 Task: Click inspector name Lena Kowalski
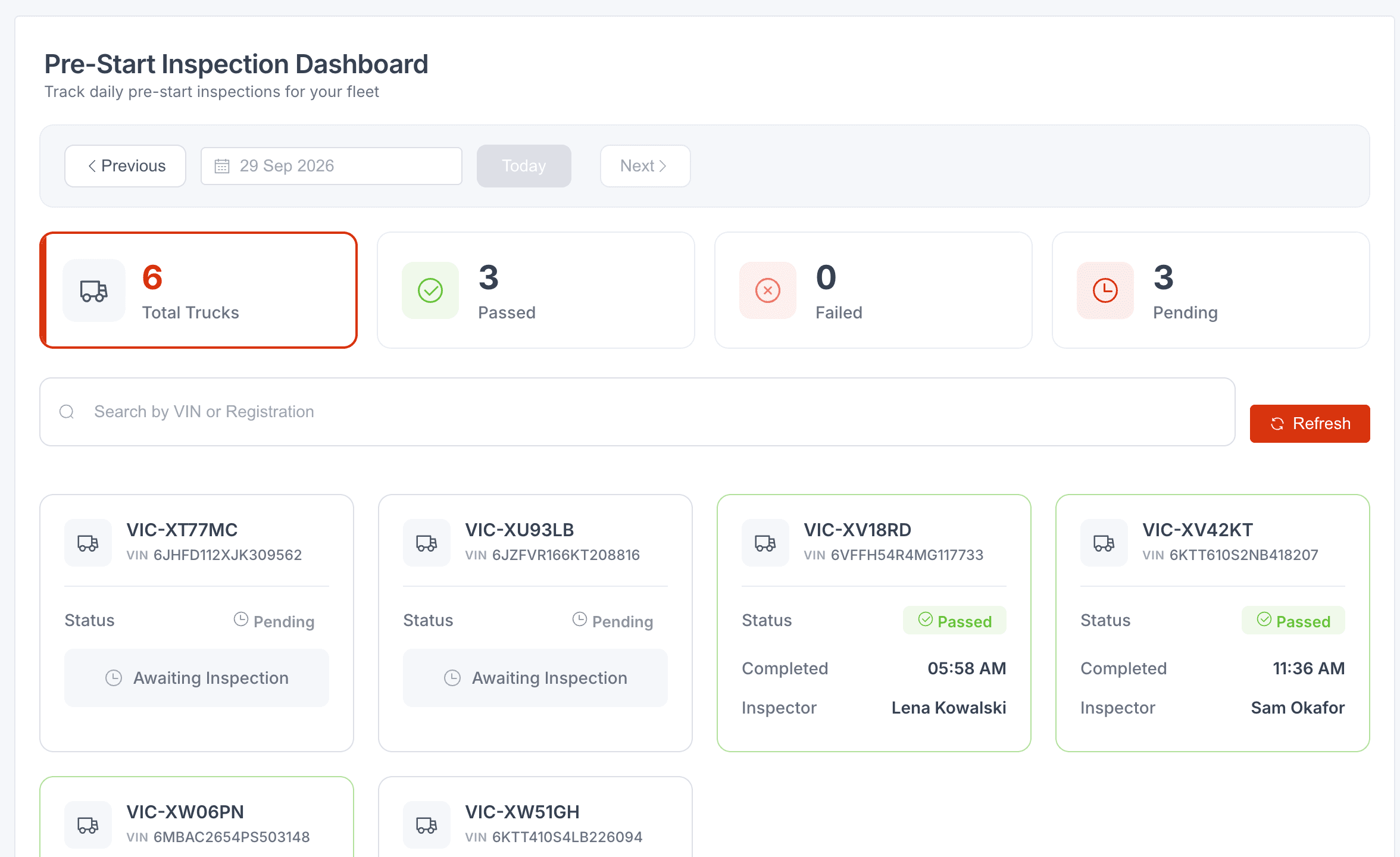point(949,708)
